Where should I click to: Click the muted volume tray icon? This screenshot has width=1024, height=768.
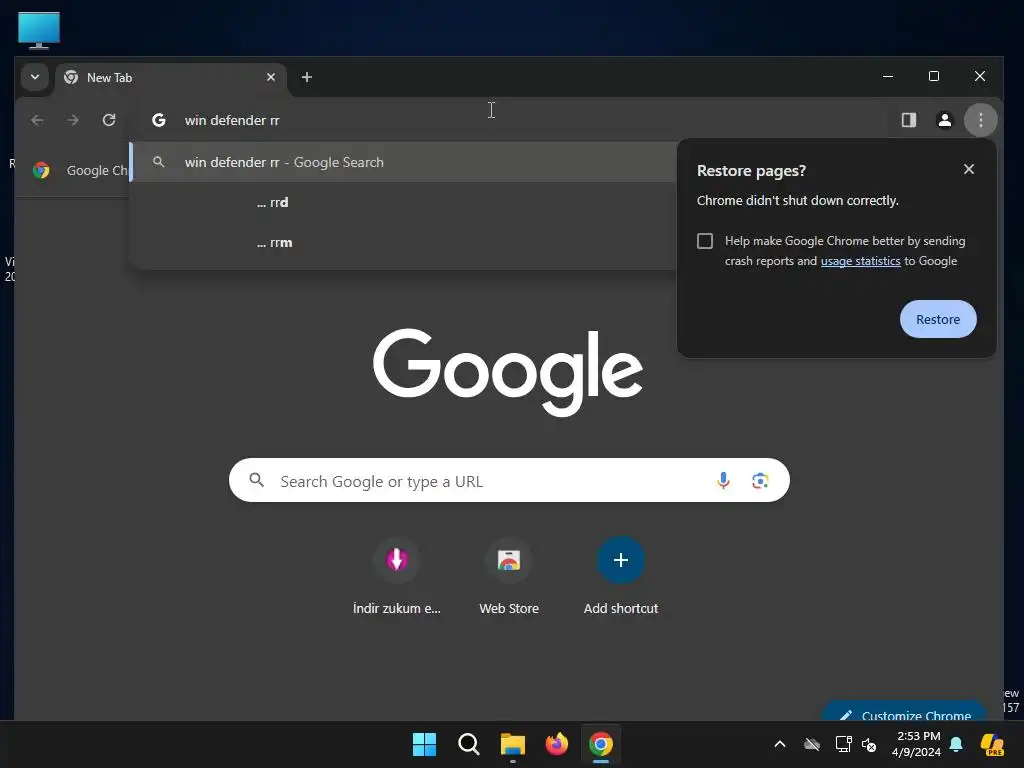point(869,744)
